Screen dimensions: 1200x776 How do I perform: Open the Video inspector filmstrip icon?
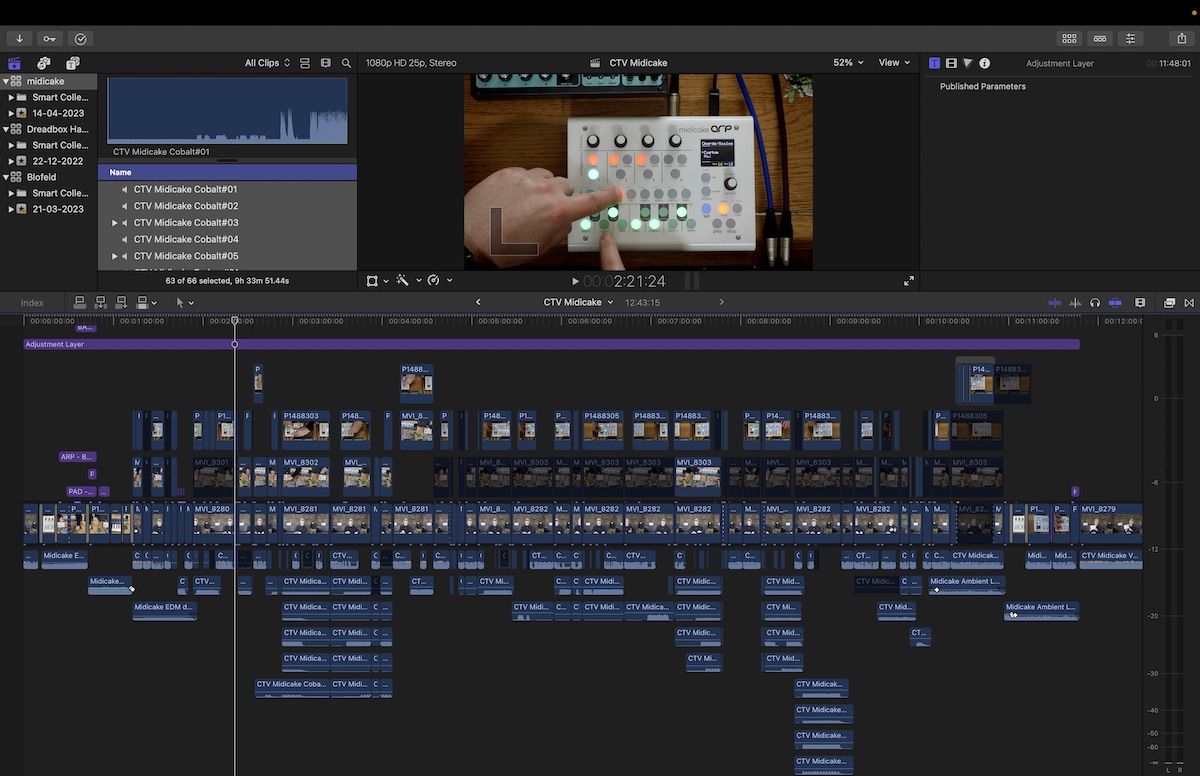click(951, 63)
